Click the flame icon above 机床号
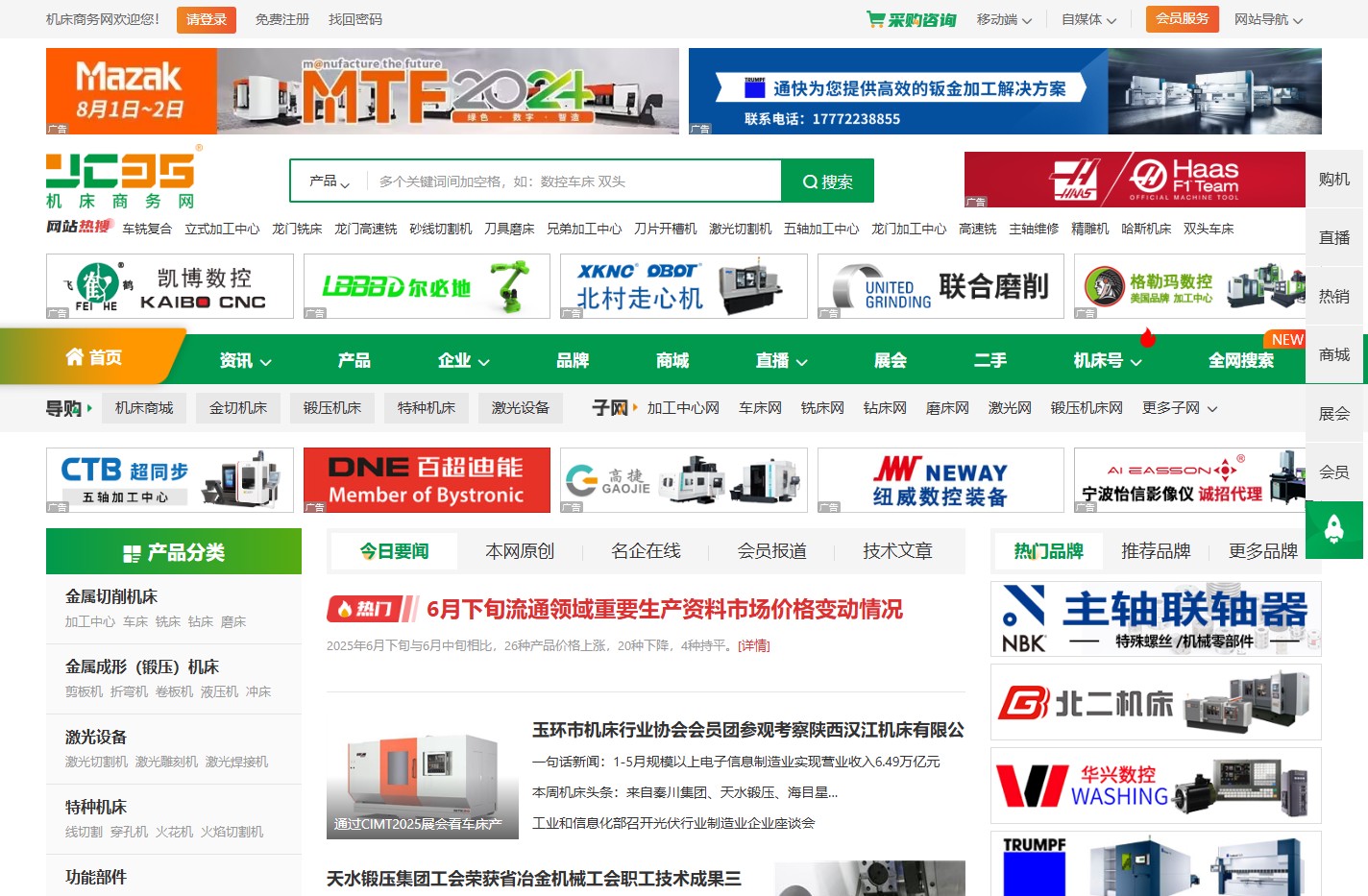The height and width of the screenshot is (896, 1368). (1147, 337)
